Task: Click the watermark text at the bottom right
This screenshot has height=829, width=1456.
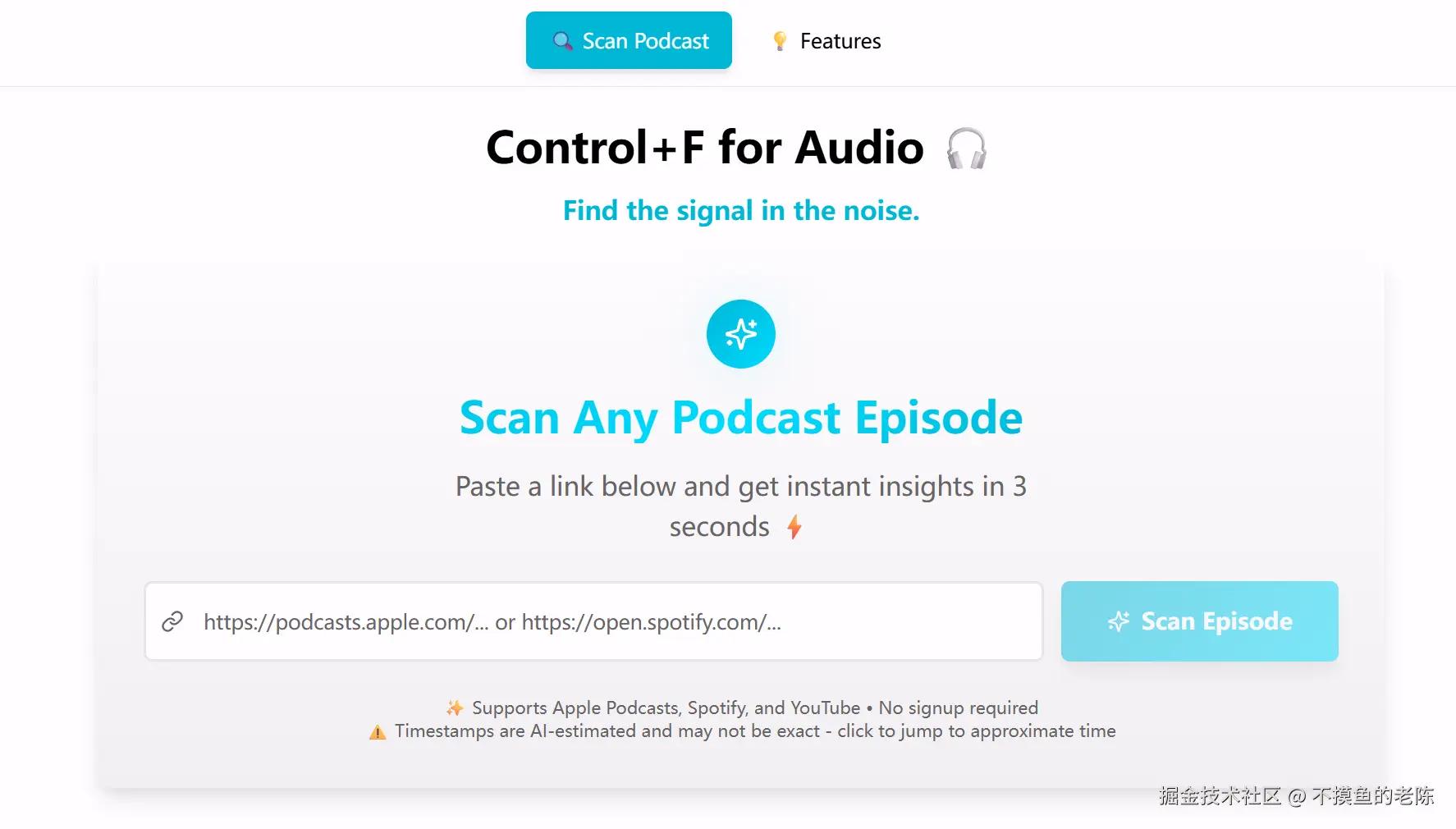Action: [x=1297, y=795]
